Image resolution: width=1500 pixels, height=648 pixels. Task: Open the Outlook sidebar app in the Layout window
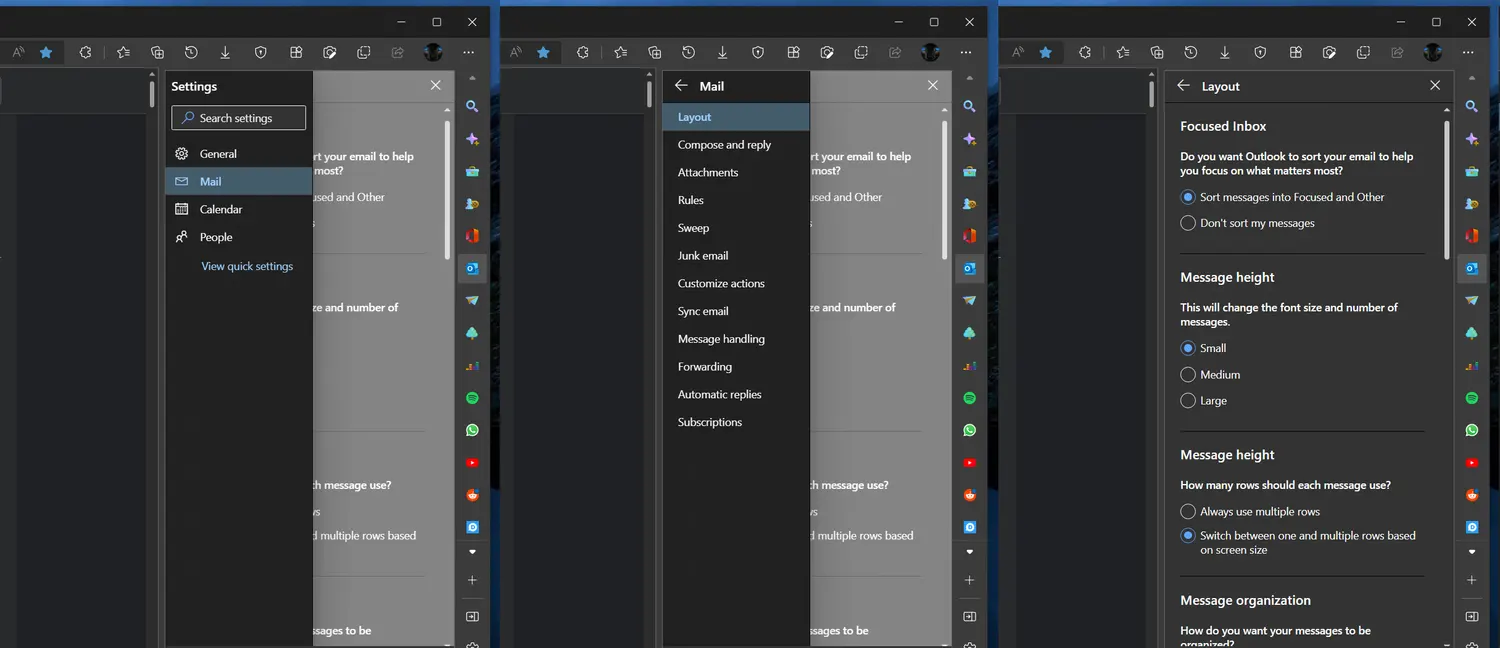pyautogui.click(x=1471, y=268)
